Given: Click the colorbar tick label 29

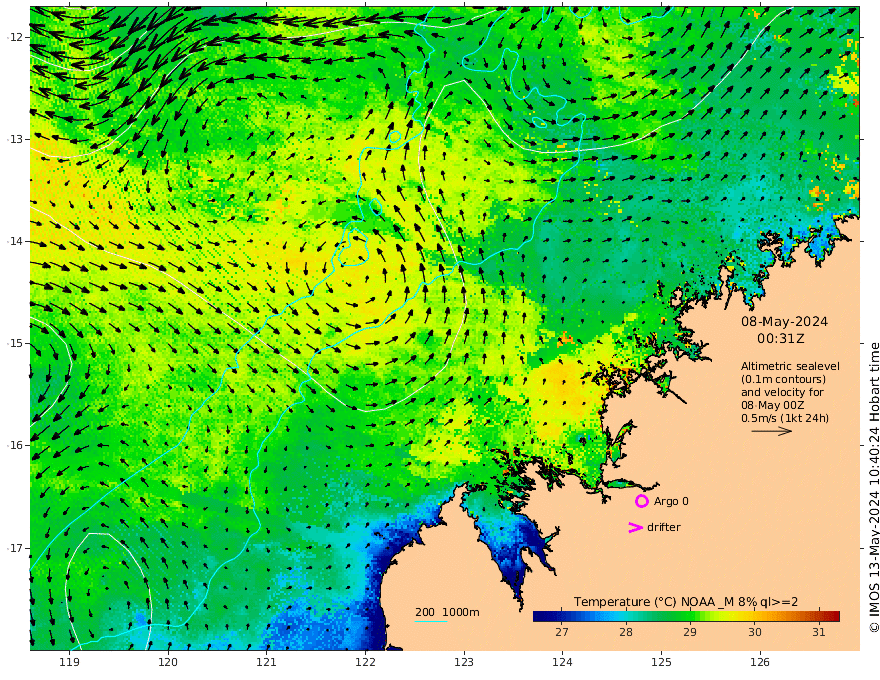Looking at the screenshot, I should coord(690,632).
